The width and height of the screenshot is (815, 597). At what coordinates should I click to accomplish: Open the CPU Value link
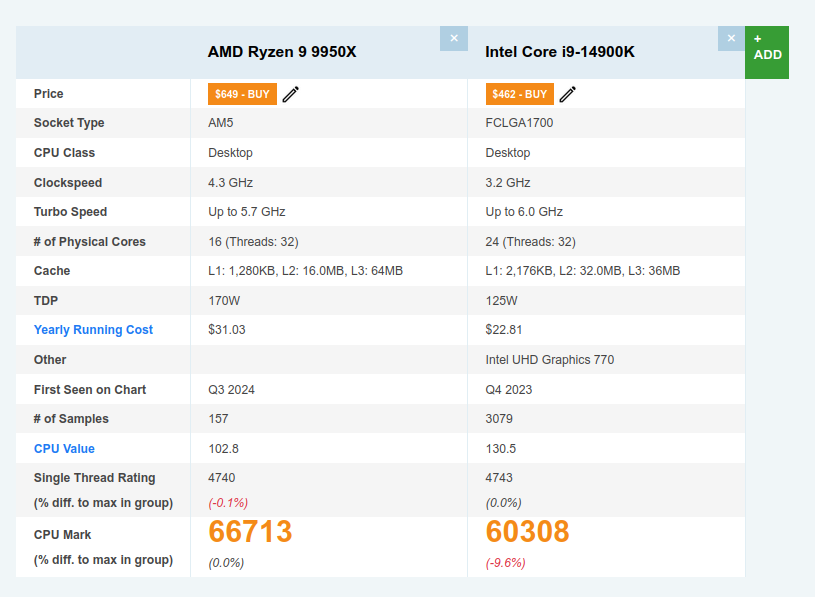click(64, 448)
